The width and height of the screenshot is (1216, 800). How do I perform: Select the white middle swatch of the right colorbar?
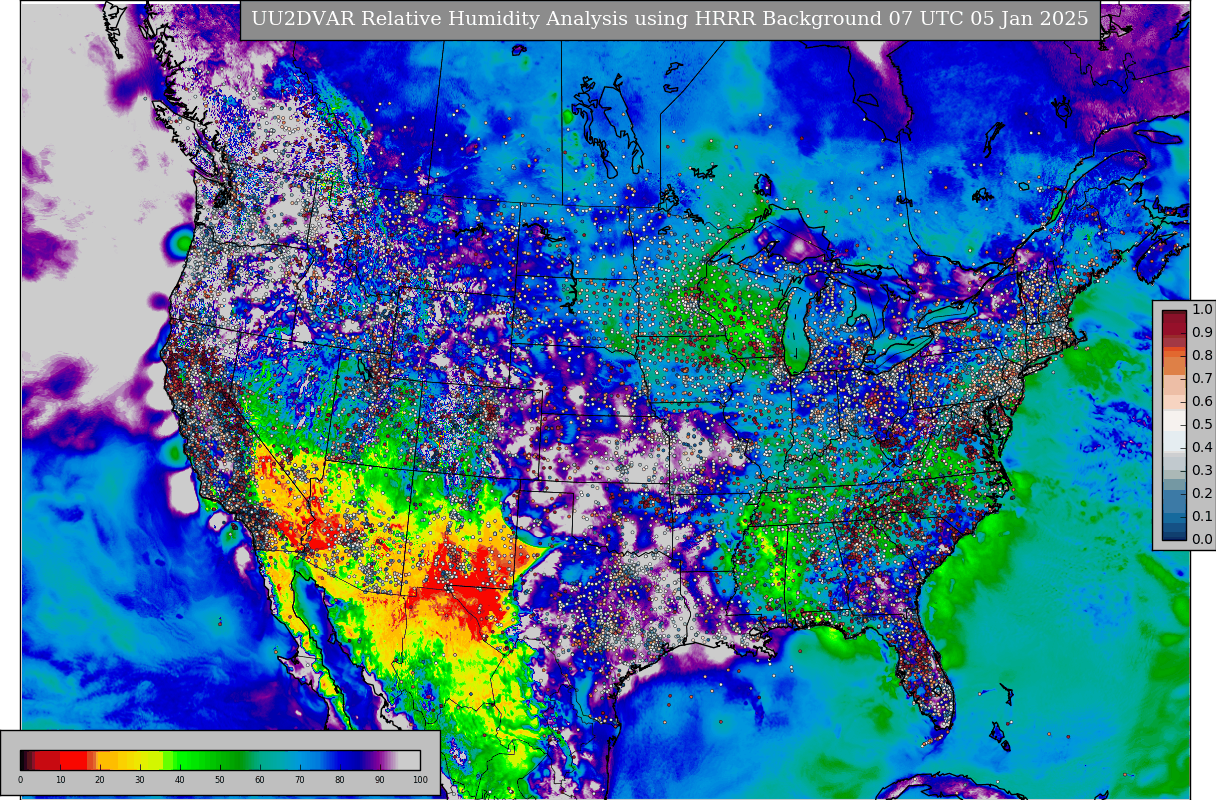(1174, 420)
